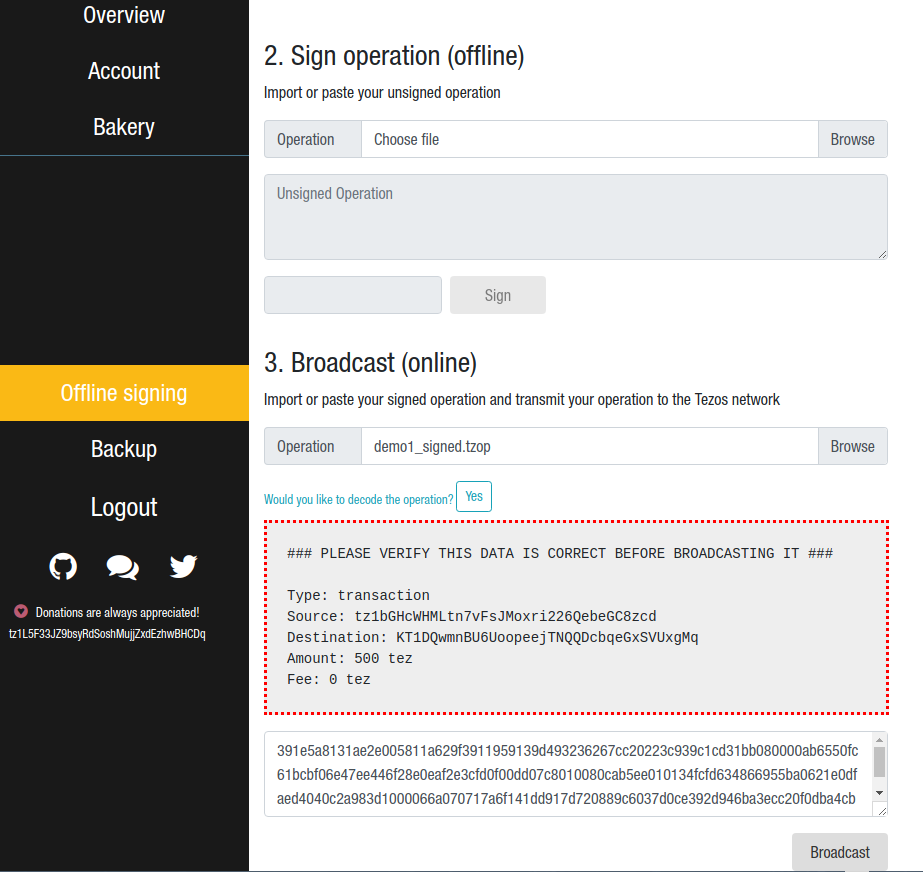Screen dimensions: 923x872
Task: Click Logout in the sidebar
Action: [x=124, y=507]
